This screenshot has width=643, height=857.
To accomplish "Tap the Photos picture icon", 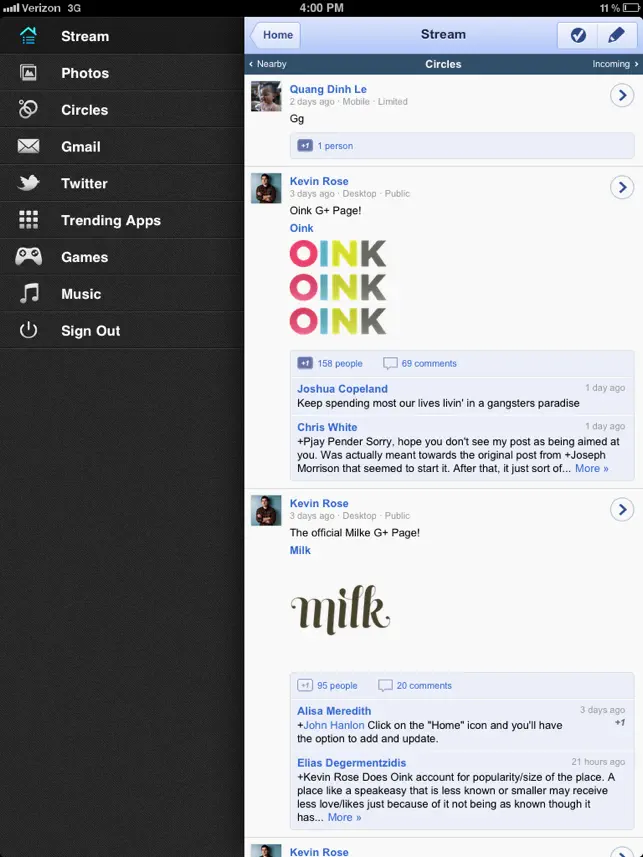I will point(28,73).
